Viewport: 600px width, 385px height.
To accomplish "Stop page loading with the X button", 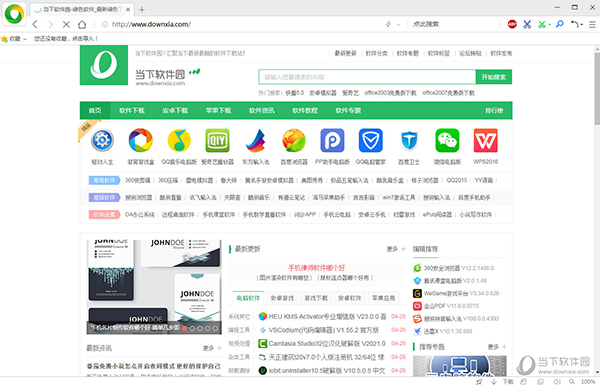I will pyautogui.click(x=66, y=24).
